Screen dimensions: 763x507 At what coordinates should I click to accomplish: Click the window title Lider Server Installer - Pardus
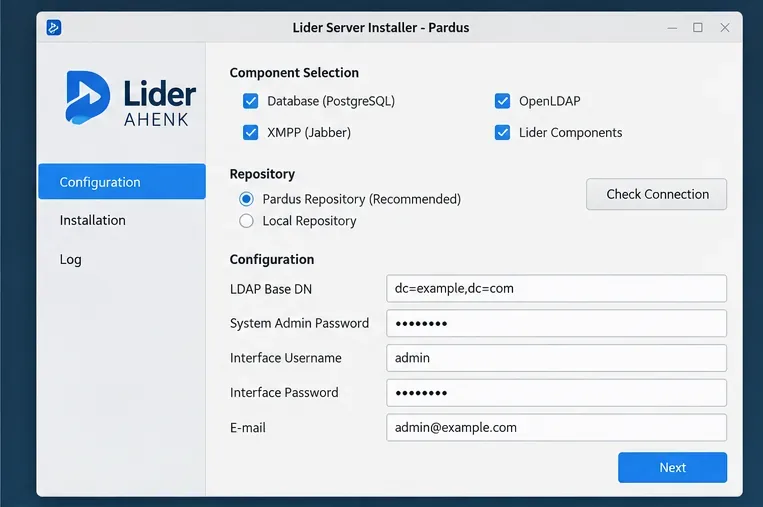381,28
